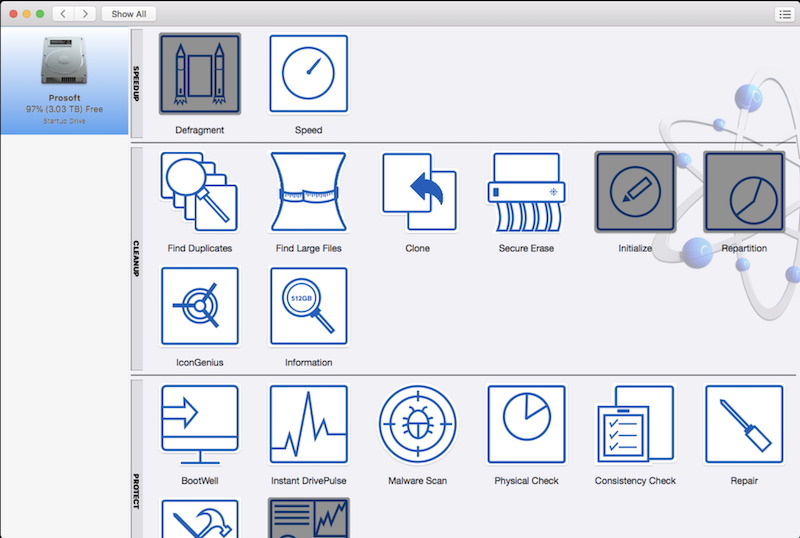Screen dimensions: 800x538
Task: Select Instant DrivePulse tool
Action: (309, 424)
